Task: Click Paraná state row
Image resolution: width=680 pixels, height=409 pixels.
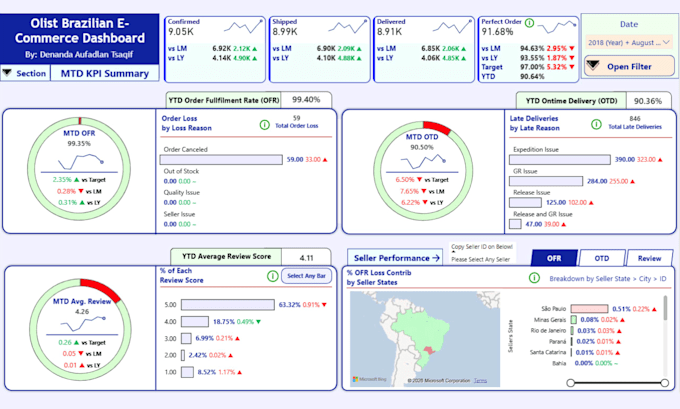Action: tap(584, 341)
